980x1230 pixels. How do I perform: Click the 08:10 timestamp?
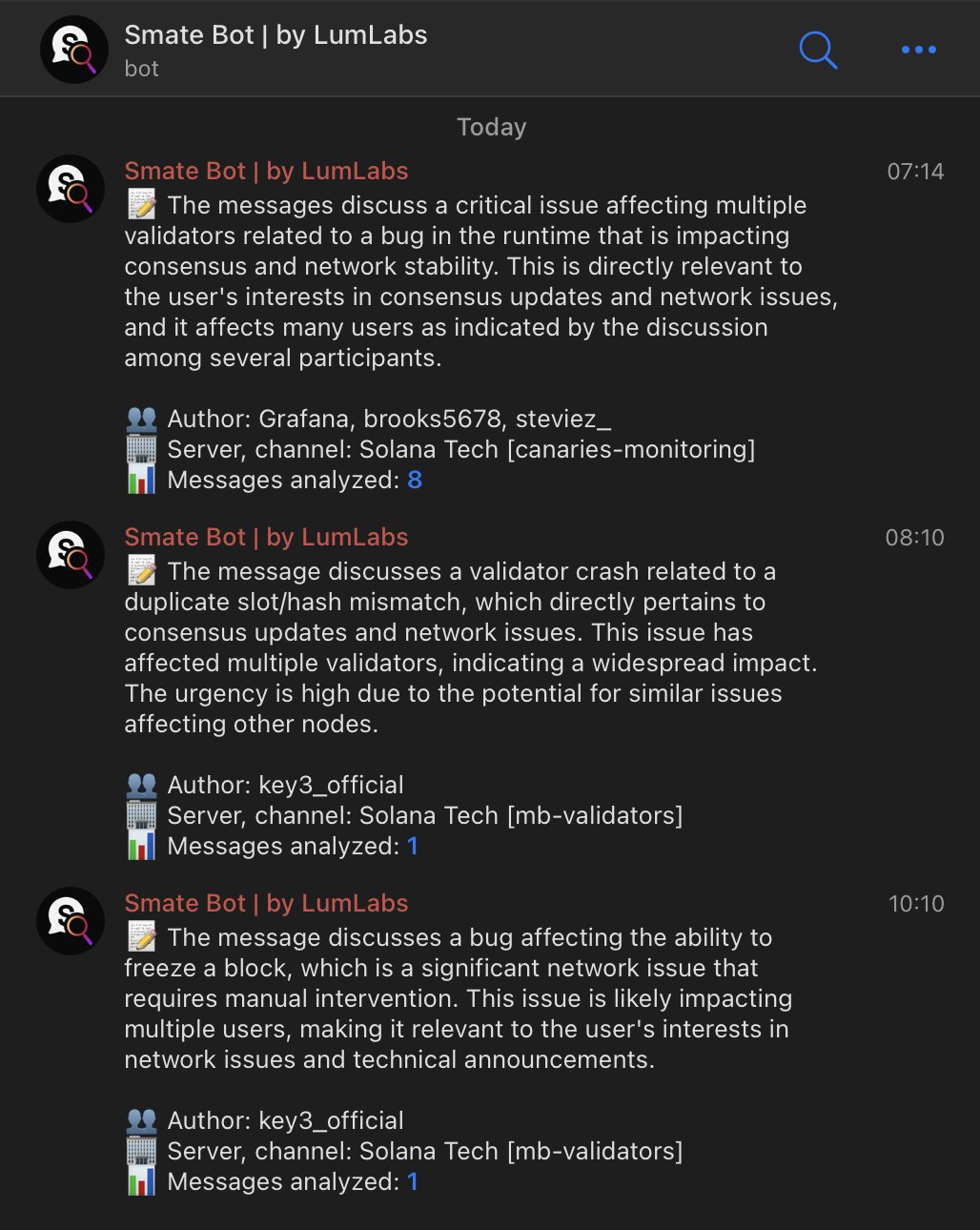coord(914,538)
